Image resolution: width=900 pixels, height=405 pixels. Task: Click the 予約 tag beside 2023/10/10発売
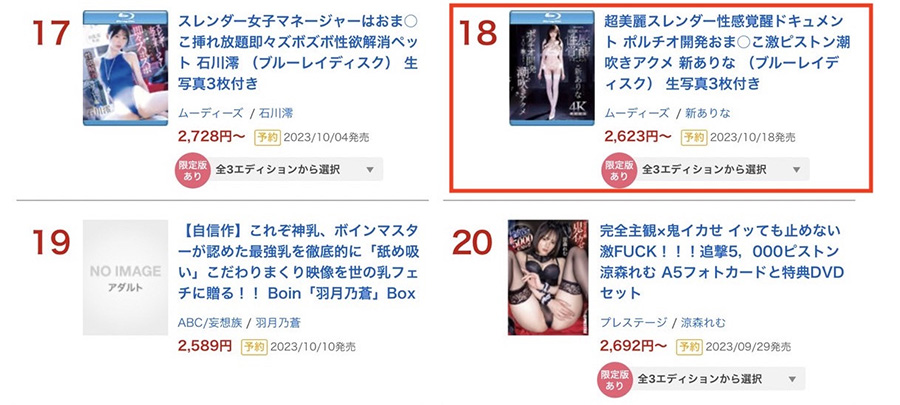(x=253, y=347)
